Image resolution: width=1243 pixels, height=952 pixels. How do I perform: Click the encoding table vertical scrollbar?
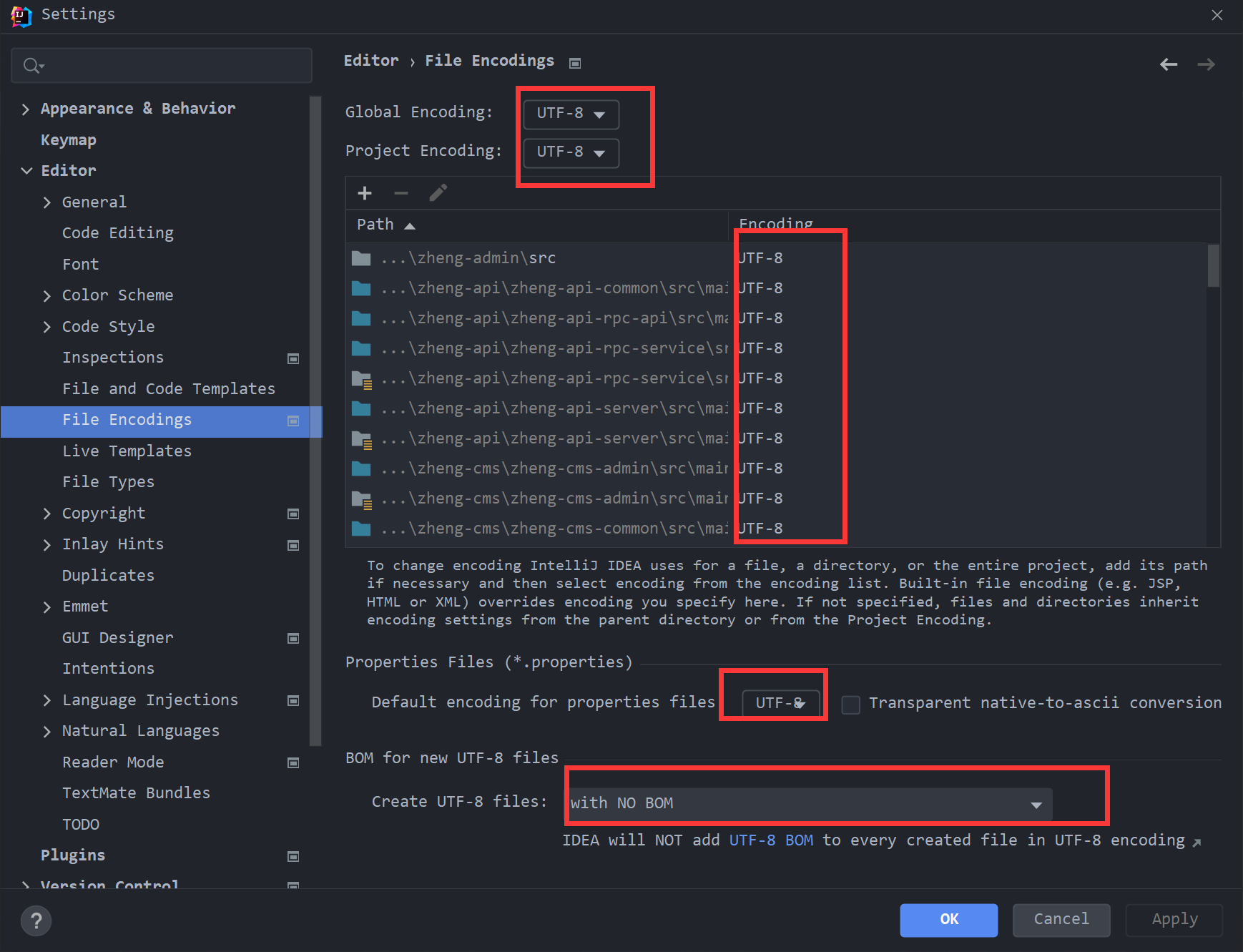[1213, 266]
